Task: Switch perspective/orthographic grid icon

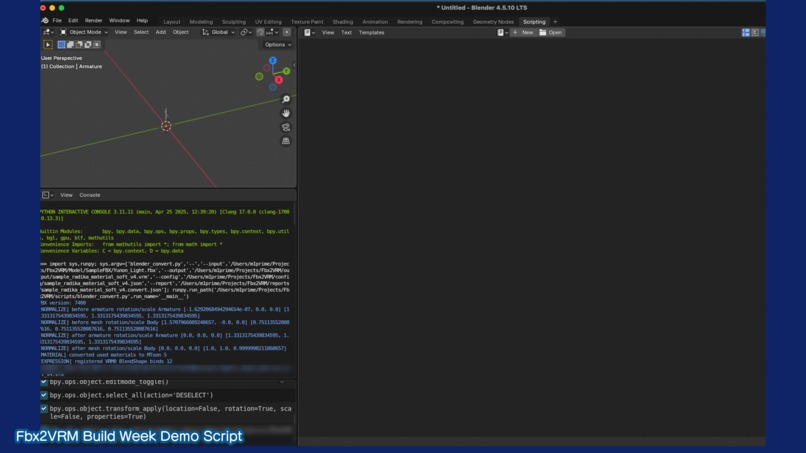Action: (286, 141)
